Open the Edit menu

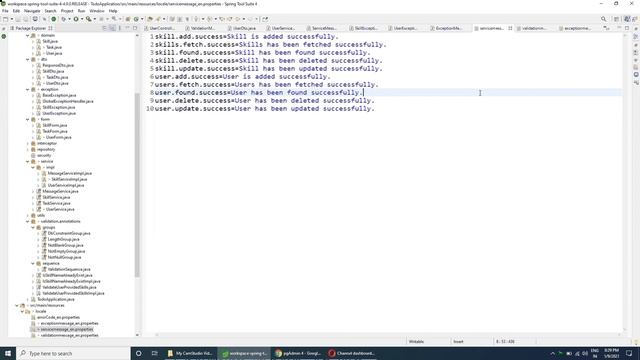click(16, 11)
